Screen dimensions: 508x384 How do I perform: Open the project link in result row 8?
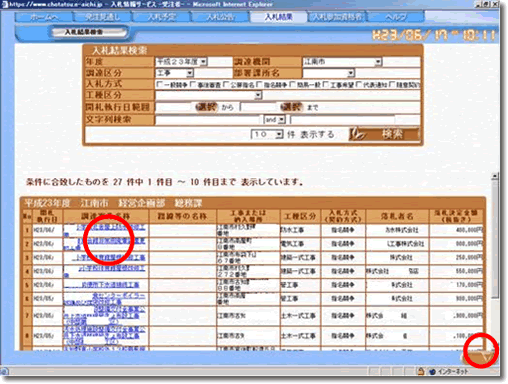pyautogui.click(x=105, y=336)
